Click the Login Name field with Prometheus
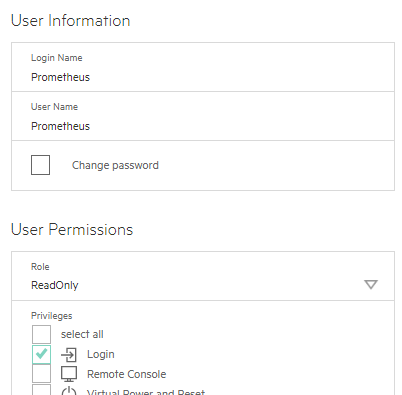 pos(203,67)
